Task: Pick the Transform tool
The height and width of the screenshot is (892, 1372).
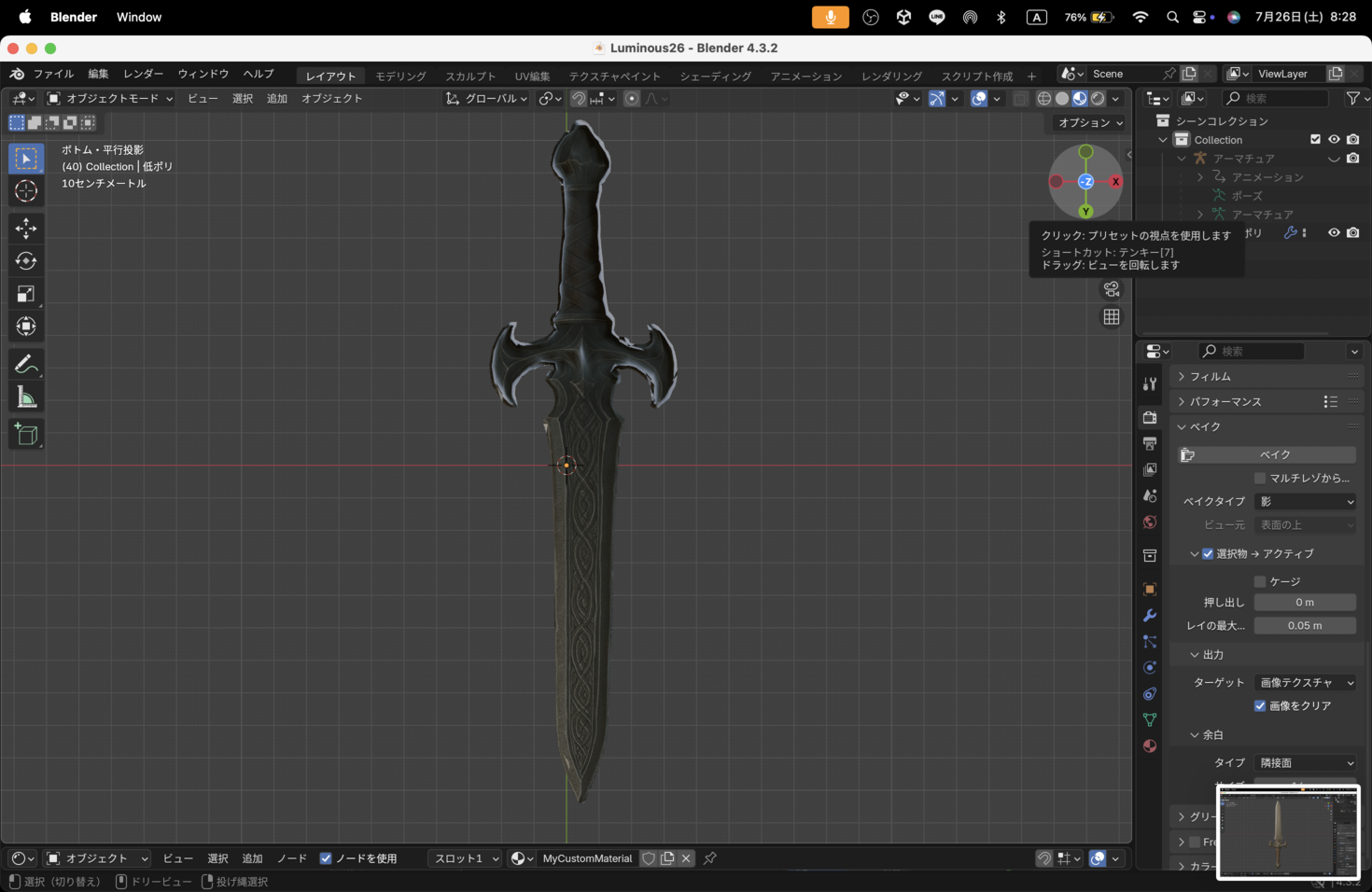Action: (26, 327)
